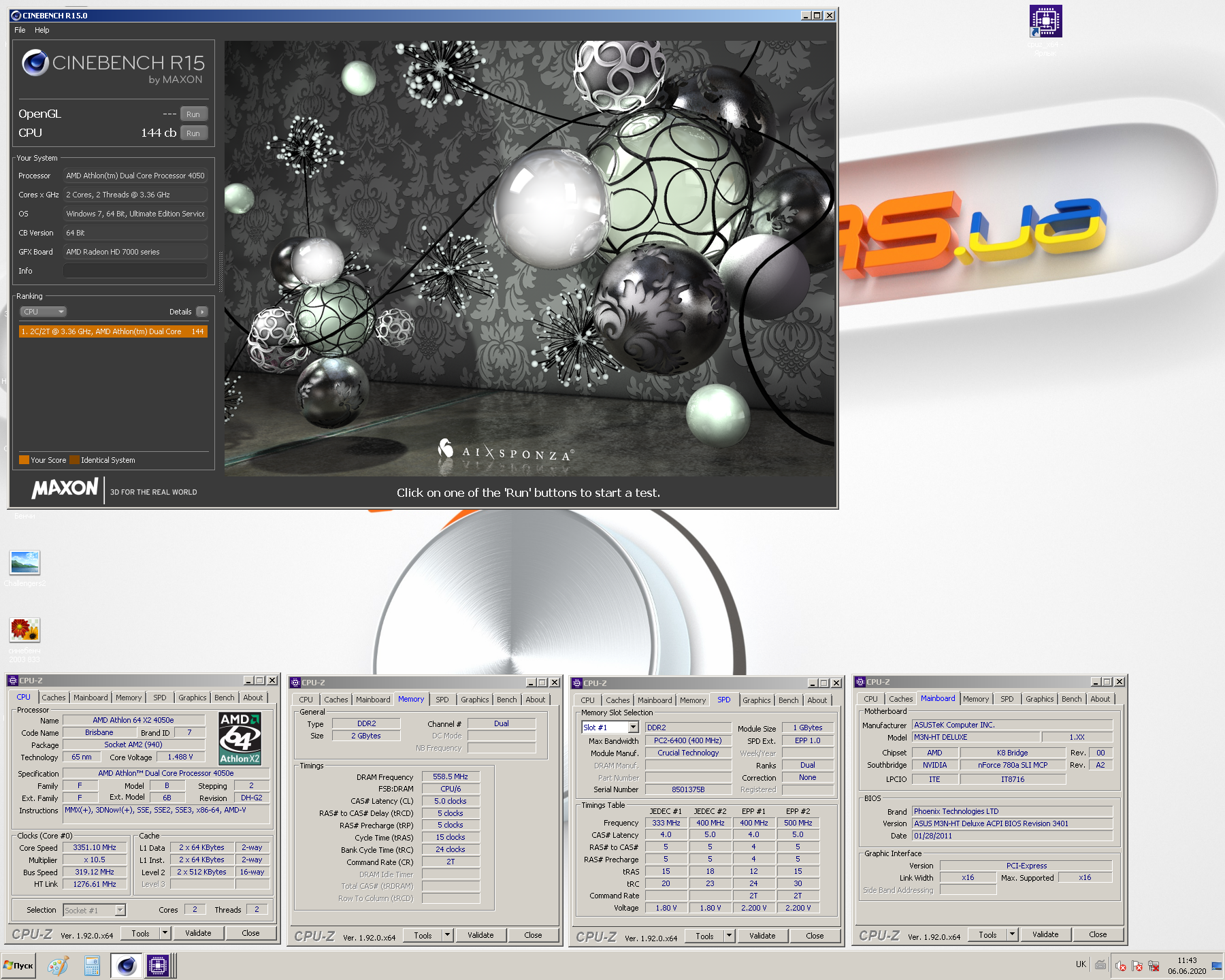Screen dimensions: 1225x980
Task: Open CPU tab in Memory CPU-Z window
Action: [x=306, y=700]
